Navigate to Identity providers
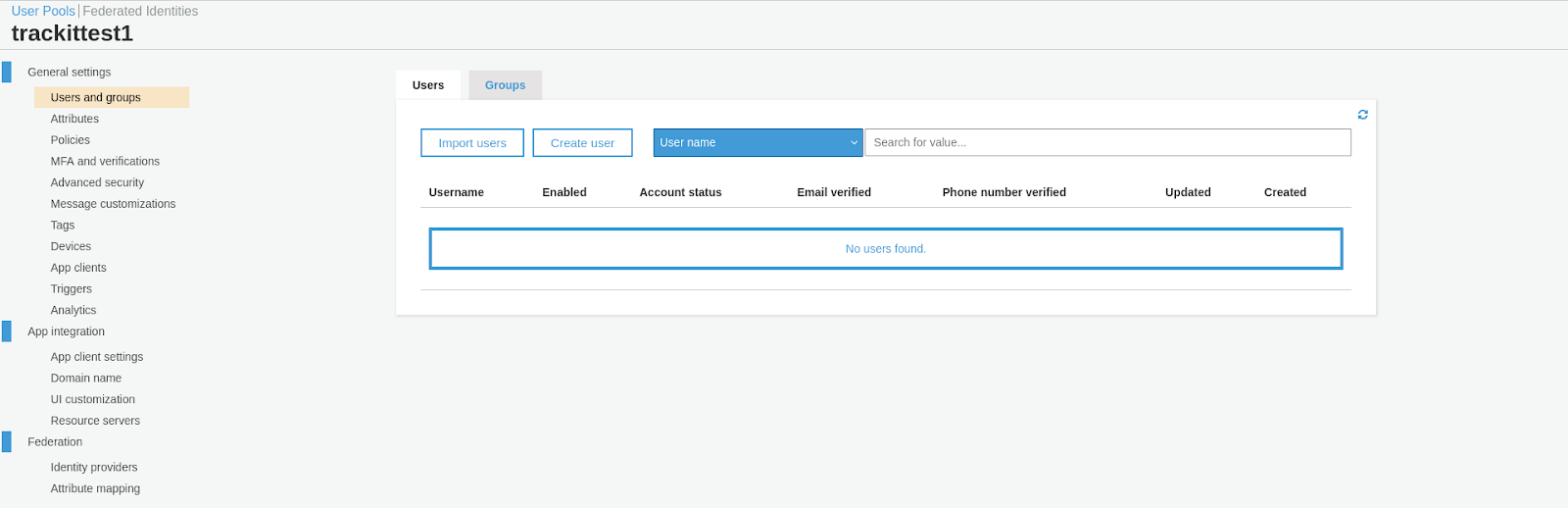Screen dimensions: 1568x508 94,468
